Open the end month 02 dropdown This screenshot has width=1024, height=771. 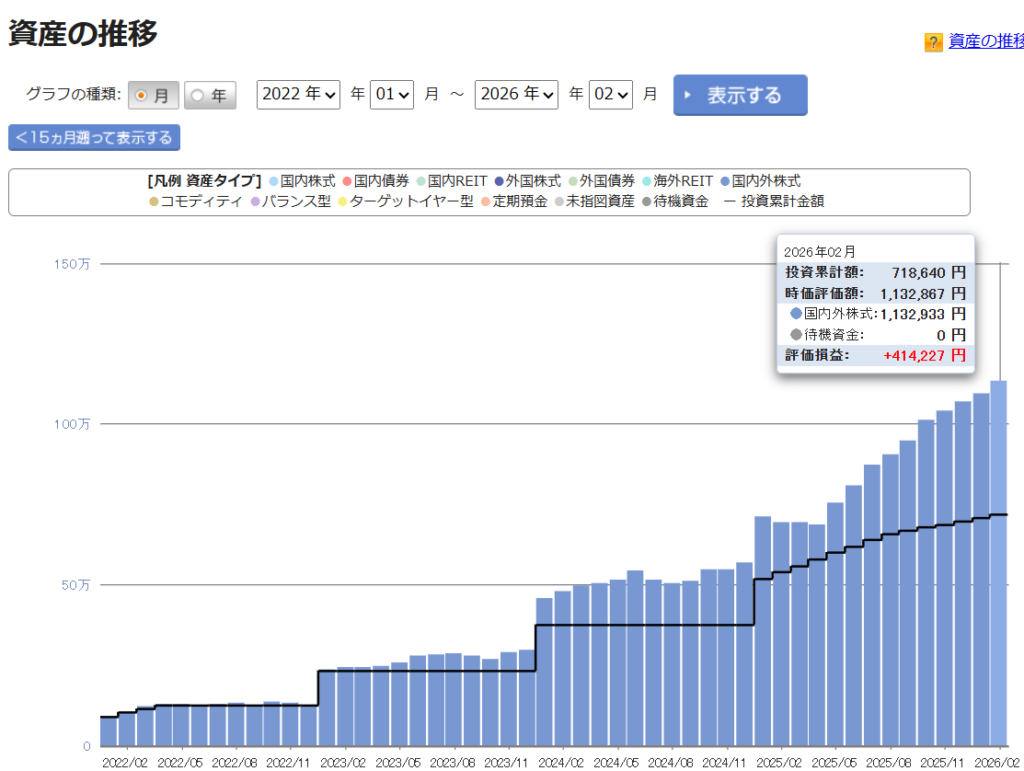point(611,94)
